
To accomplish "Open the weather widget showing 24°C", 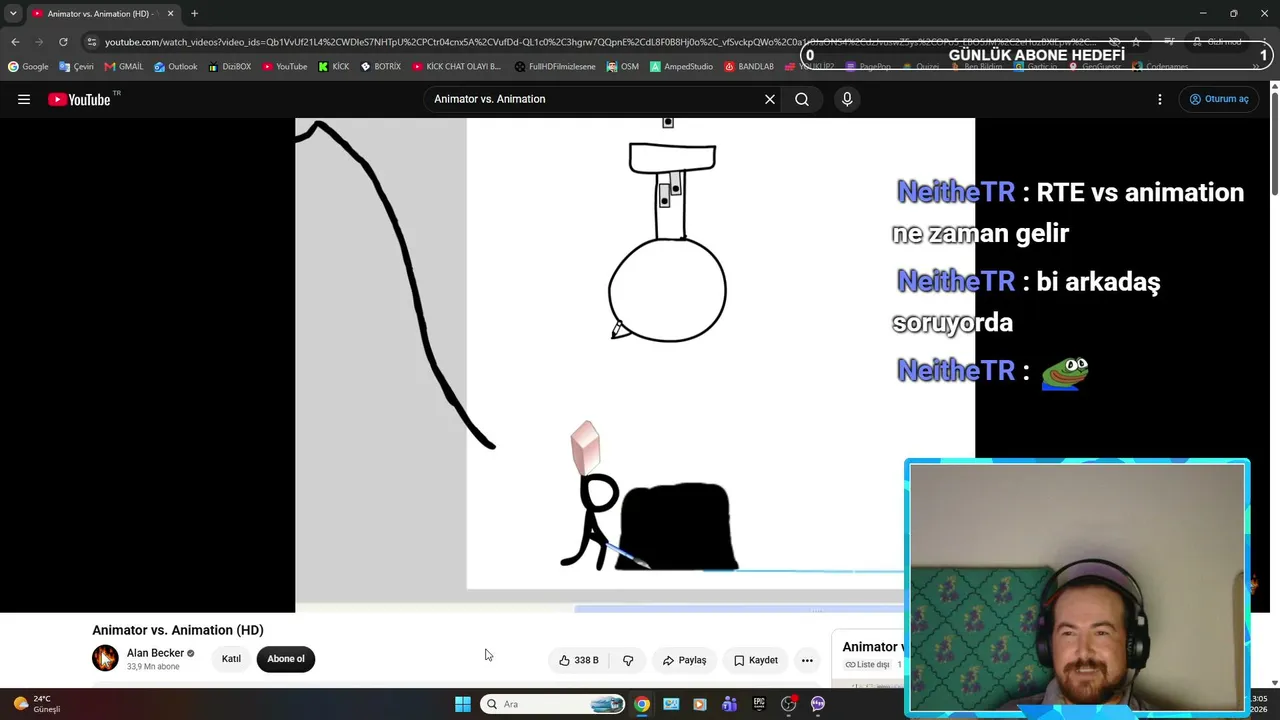I will tap(36, 704).
